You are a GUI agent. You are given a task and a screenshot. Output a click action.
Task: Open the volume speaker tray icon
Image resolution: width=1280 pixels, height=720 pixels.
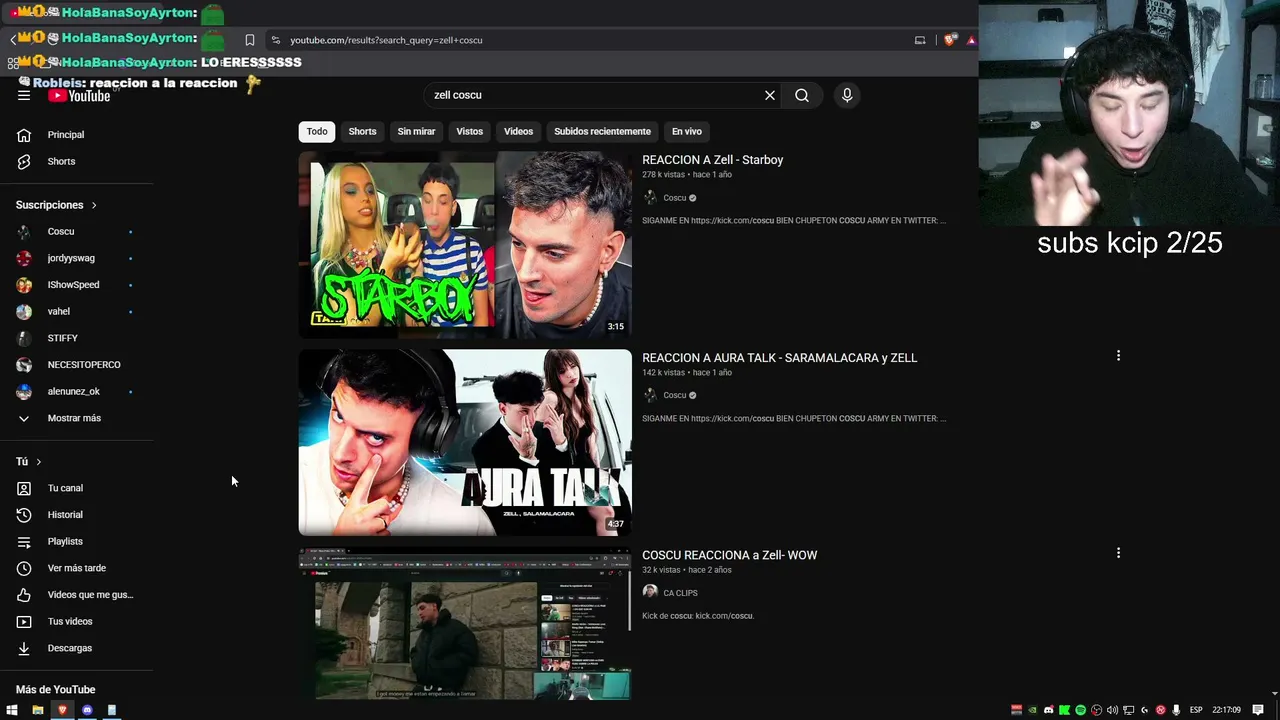click(1113, 710)
